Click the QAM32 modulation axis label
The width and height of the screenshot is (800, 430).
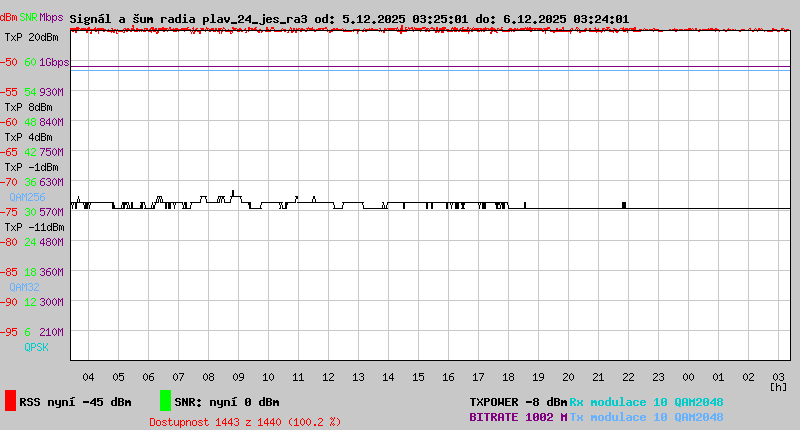(24, 286)
